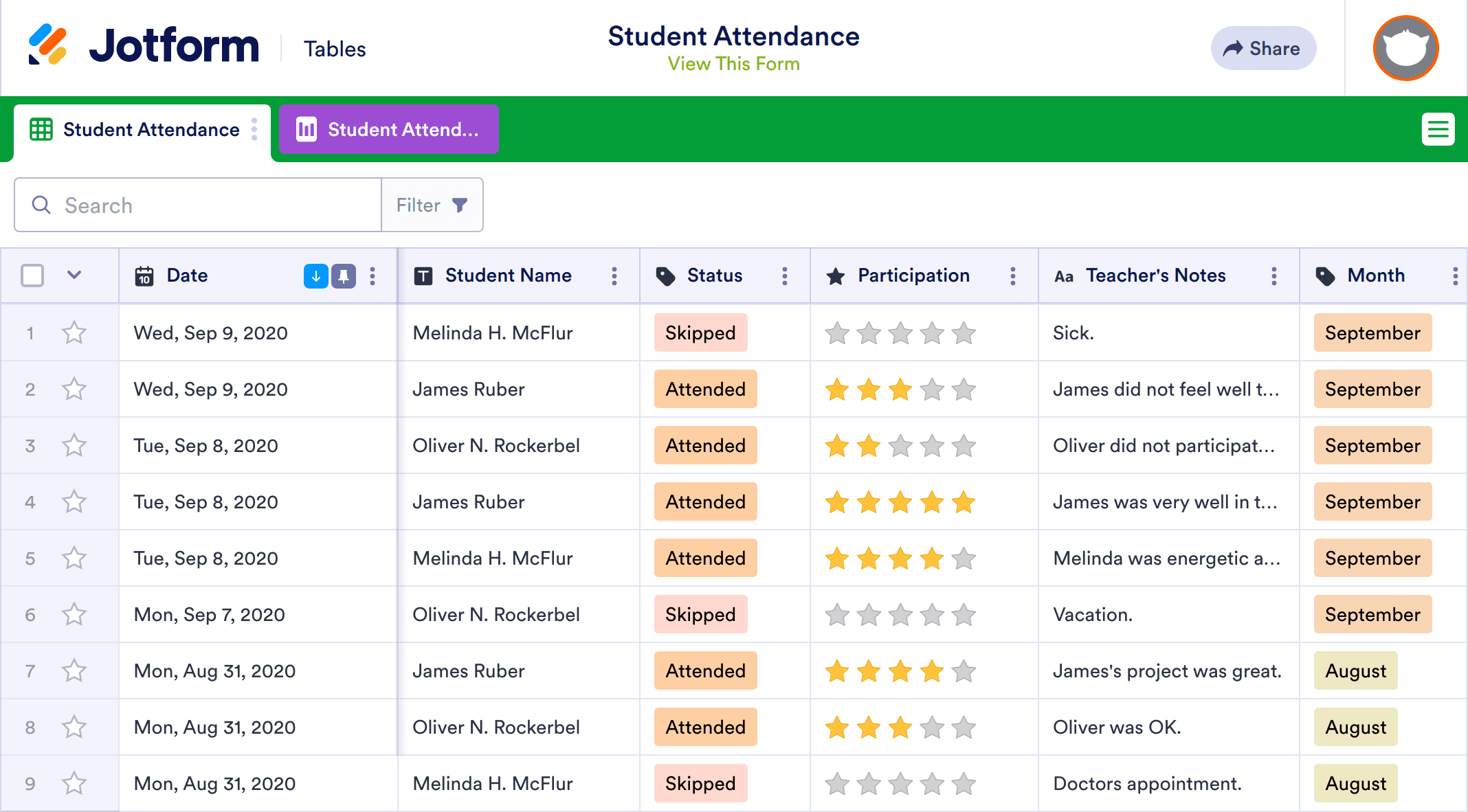This screenshot has width=1468, height=812.
Task: Expand the chevron next to select-all checkbox
Action: pos(74,275)
